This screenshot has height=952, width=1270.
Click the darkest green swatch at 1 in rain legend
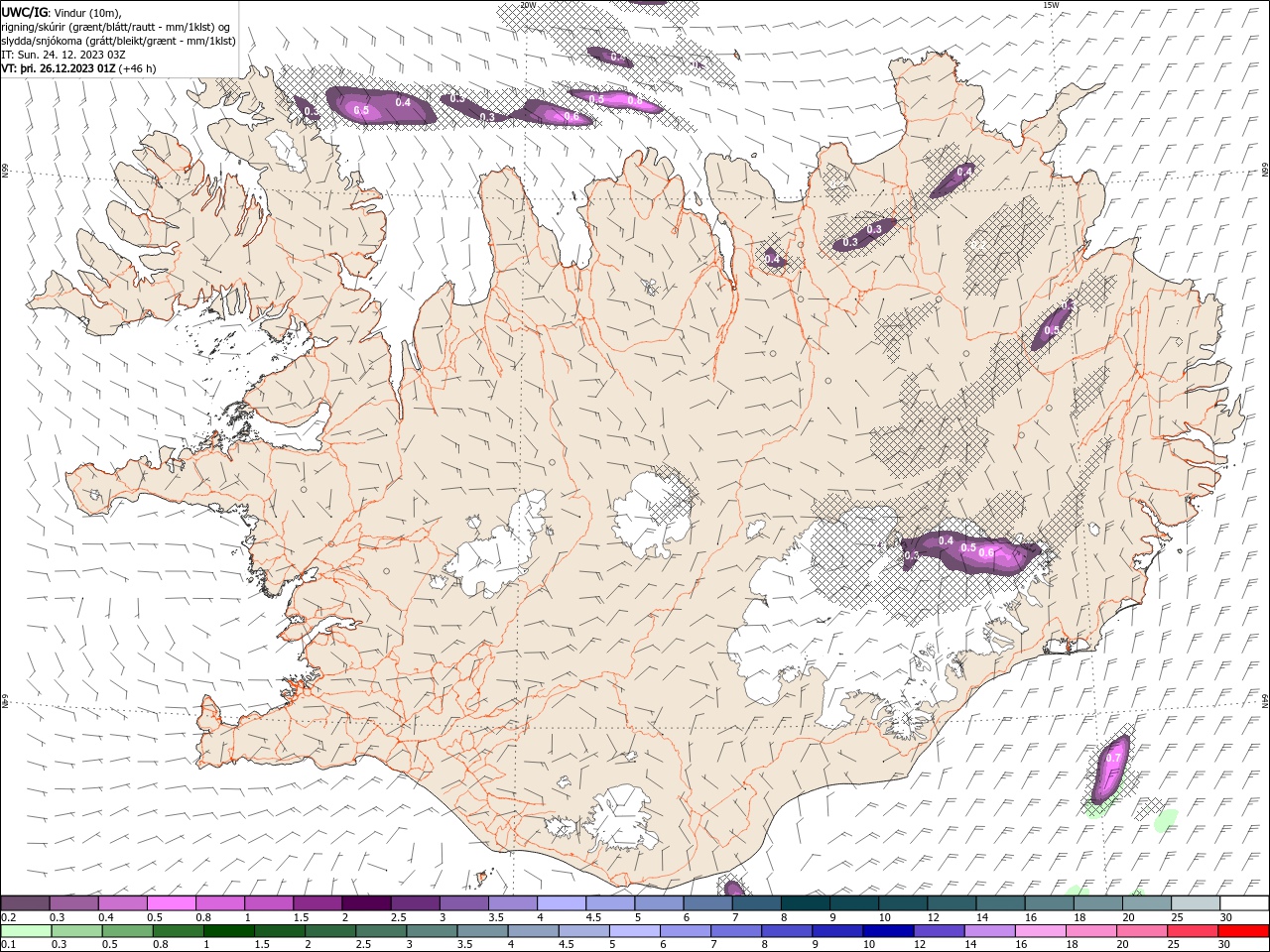pos(228,931)
